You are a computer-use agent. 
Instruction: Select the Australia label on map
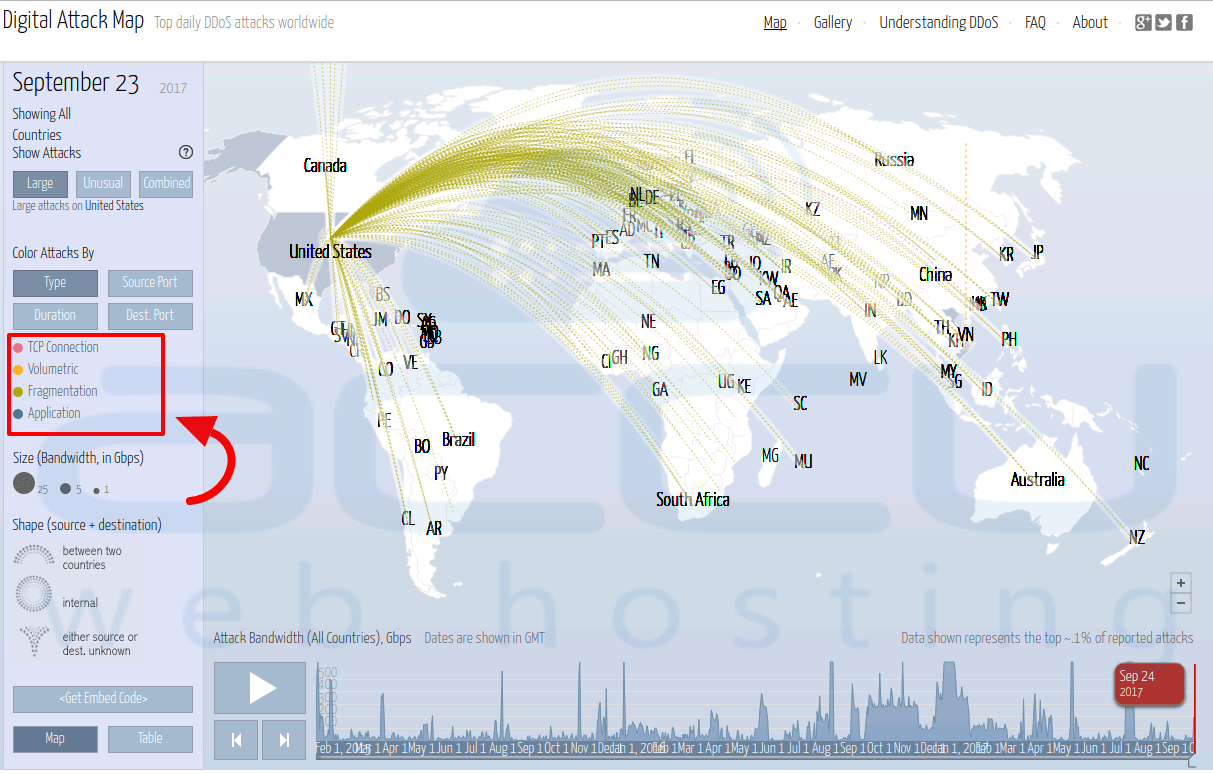pyautogui.click(x=1038, y=480)
